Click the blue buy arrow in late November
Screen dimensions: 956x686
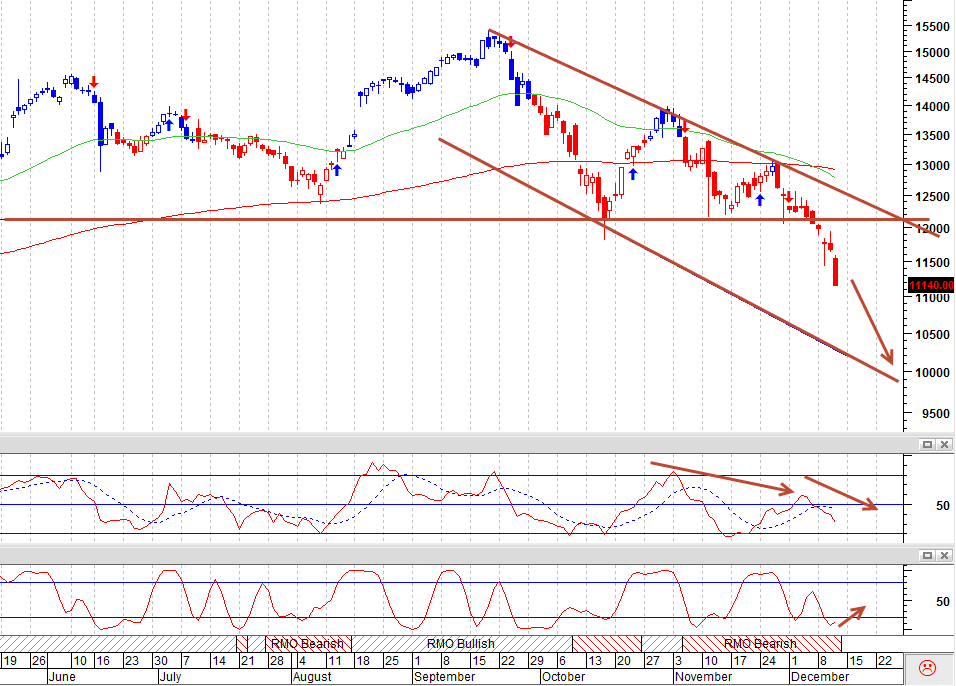click(760, 200)
